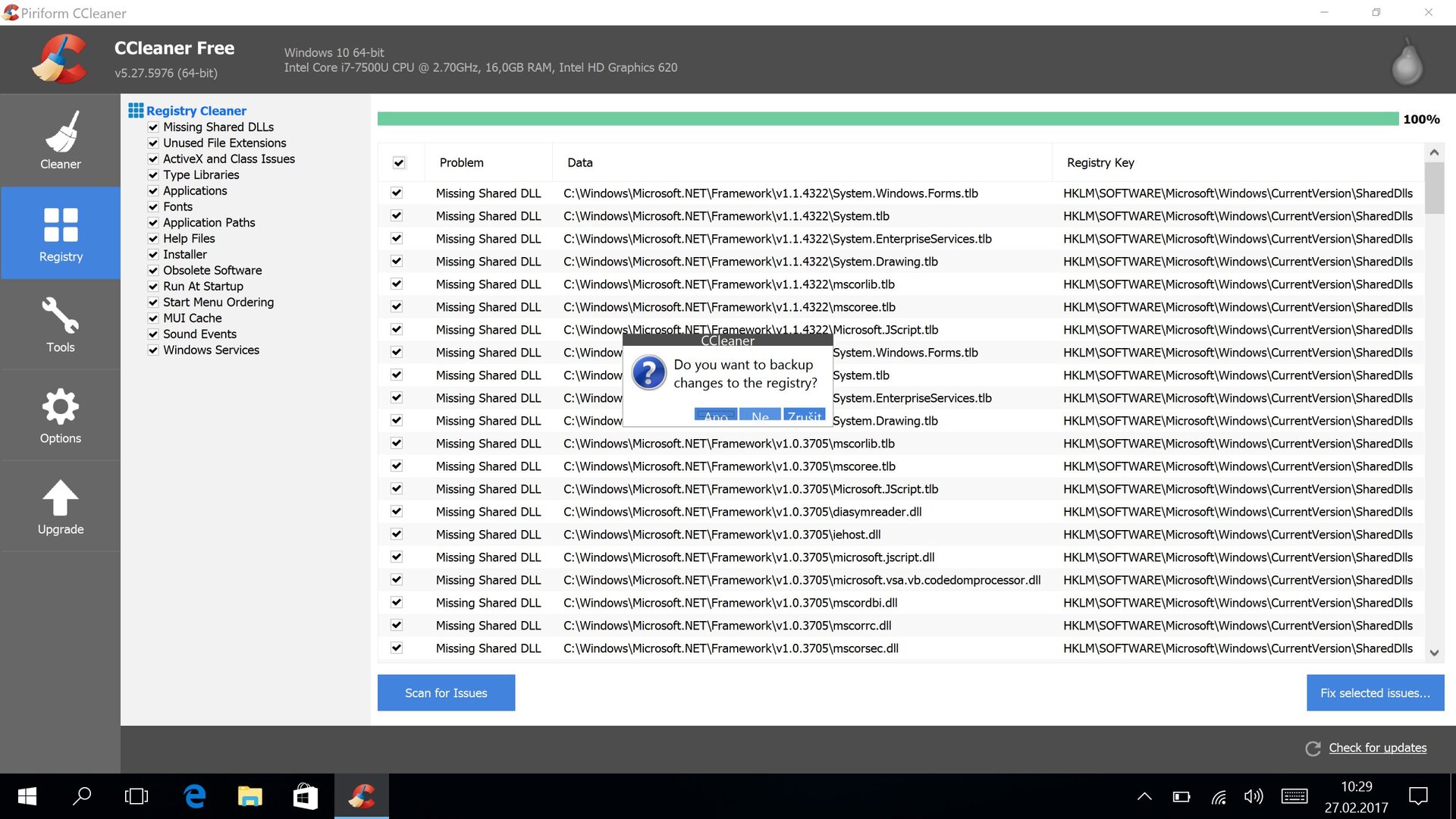
Task: Select the Registry tab in sidebar
Action: coord(61,233)
